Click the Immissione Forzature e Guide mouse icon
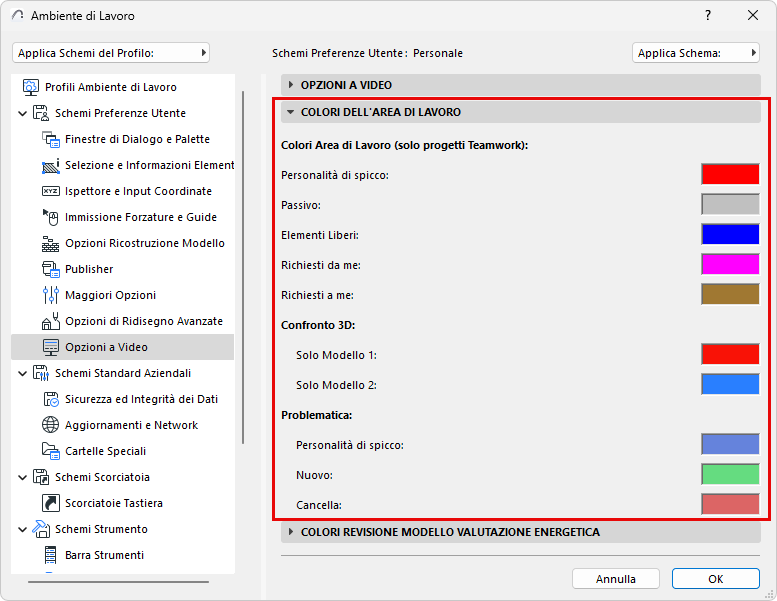 pos(51,217)
